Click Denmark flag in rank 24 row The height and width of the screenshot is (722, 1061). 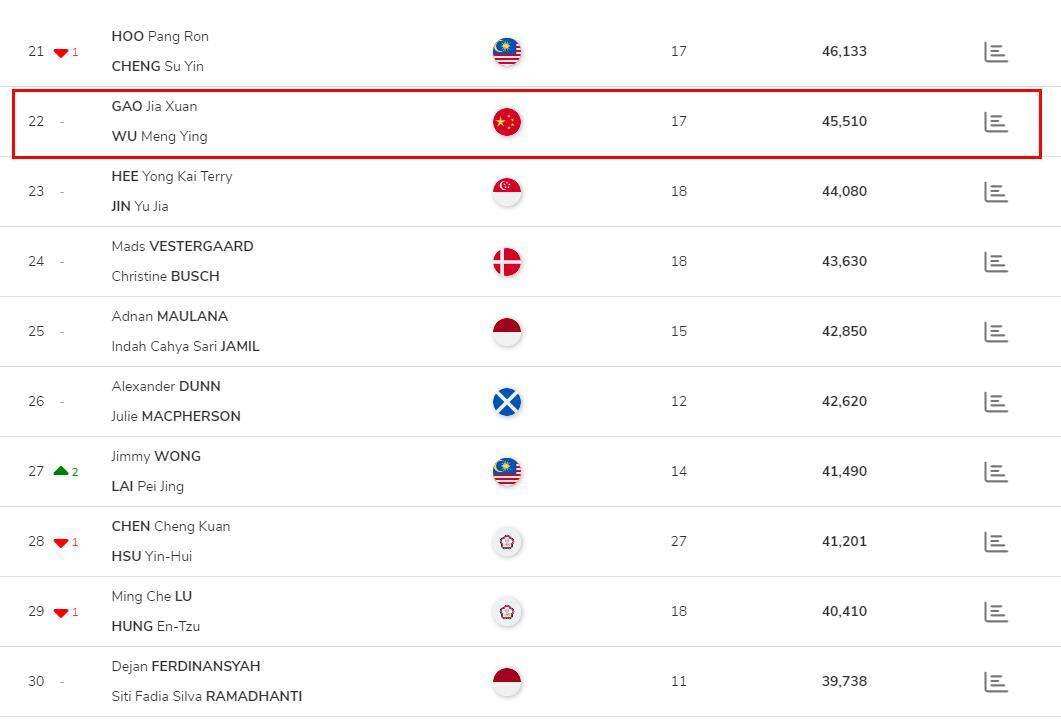click(507, 262)
